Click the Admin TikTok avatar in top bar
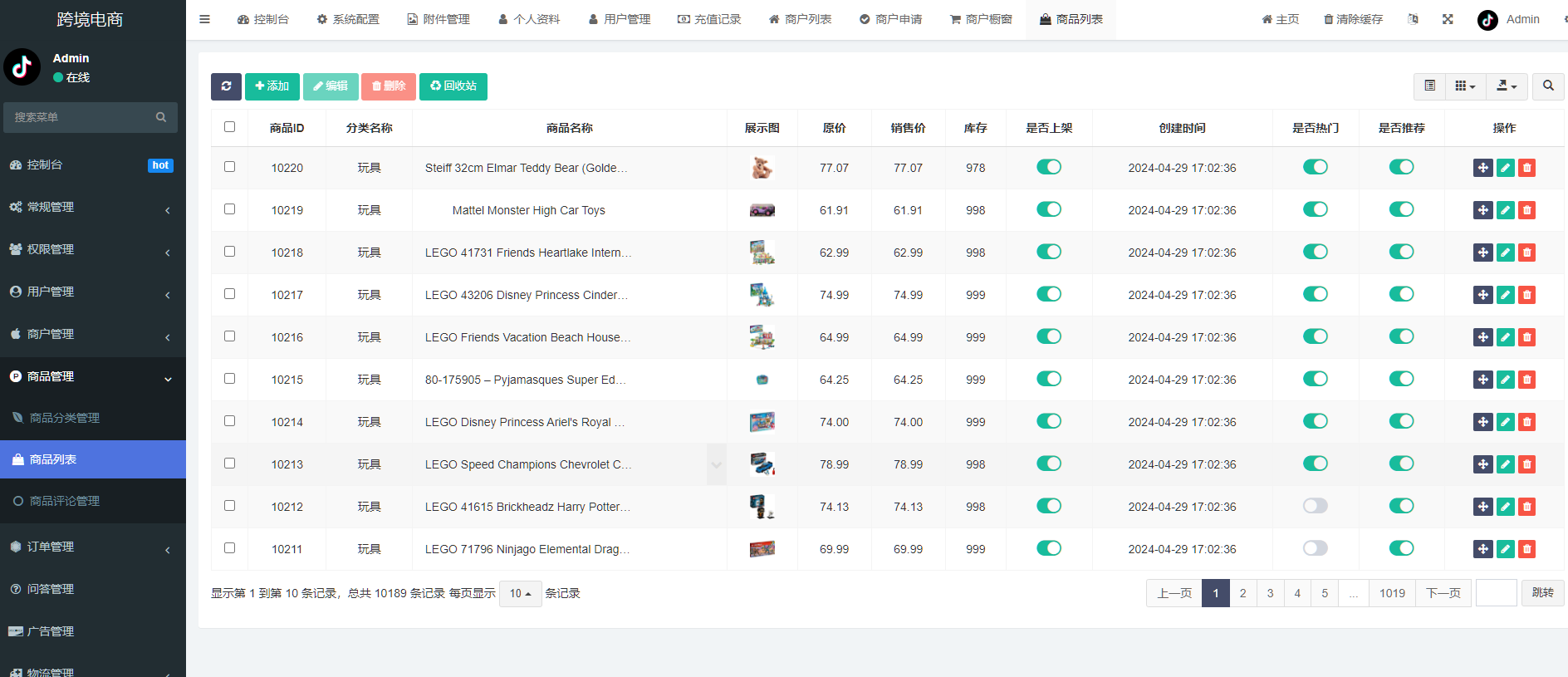Screen dimensions: 1568x677 click(1487, 20)
